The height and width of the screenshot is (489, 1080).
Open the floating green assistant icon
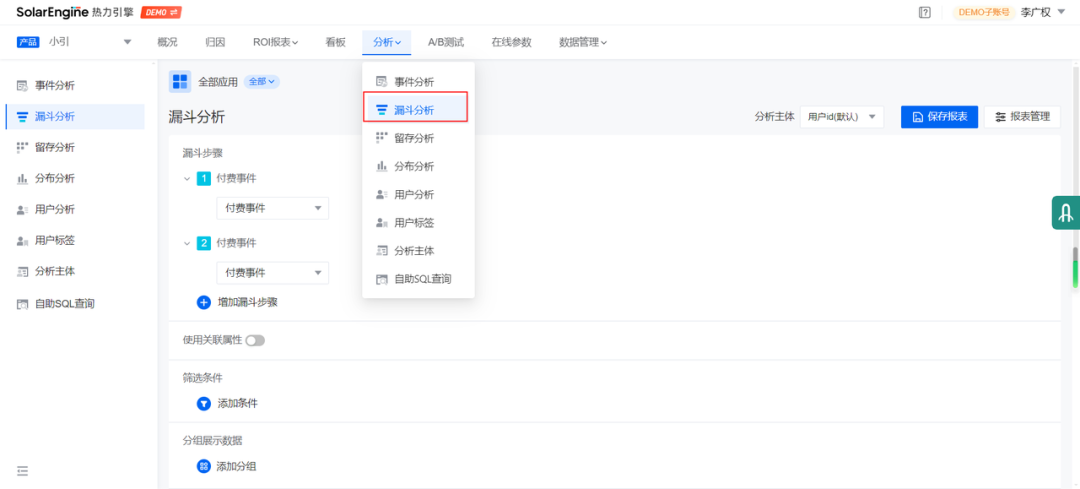[1066, 213]
